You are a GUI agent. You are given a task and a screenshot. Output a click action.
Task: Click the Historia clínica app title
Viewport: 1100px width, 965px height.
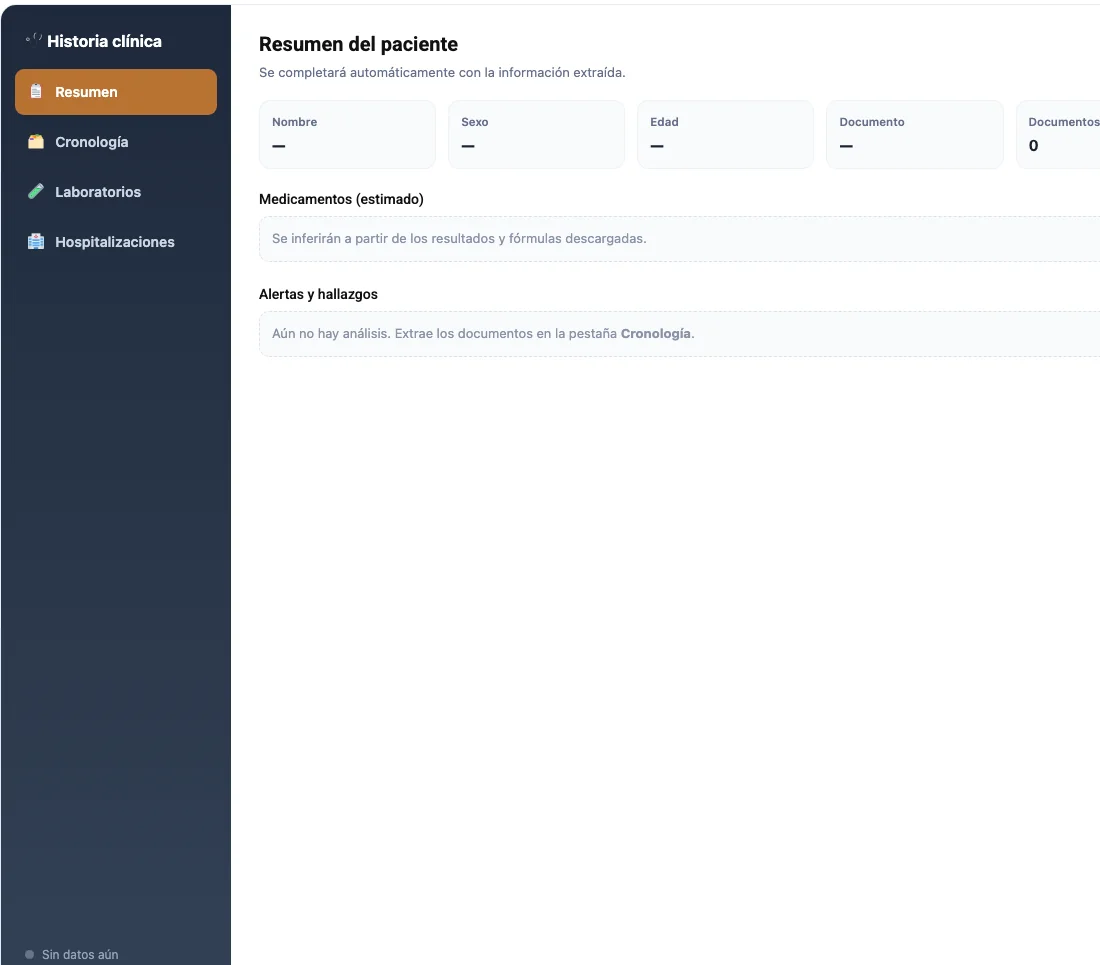coord(105,41)
